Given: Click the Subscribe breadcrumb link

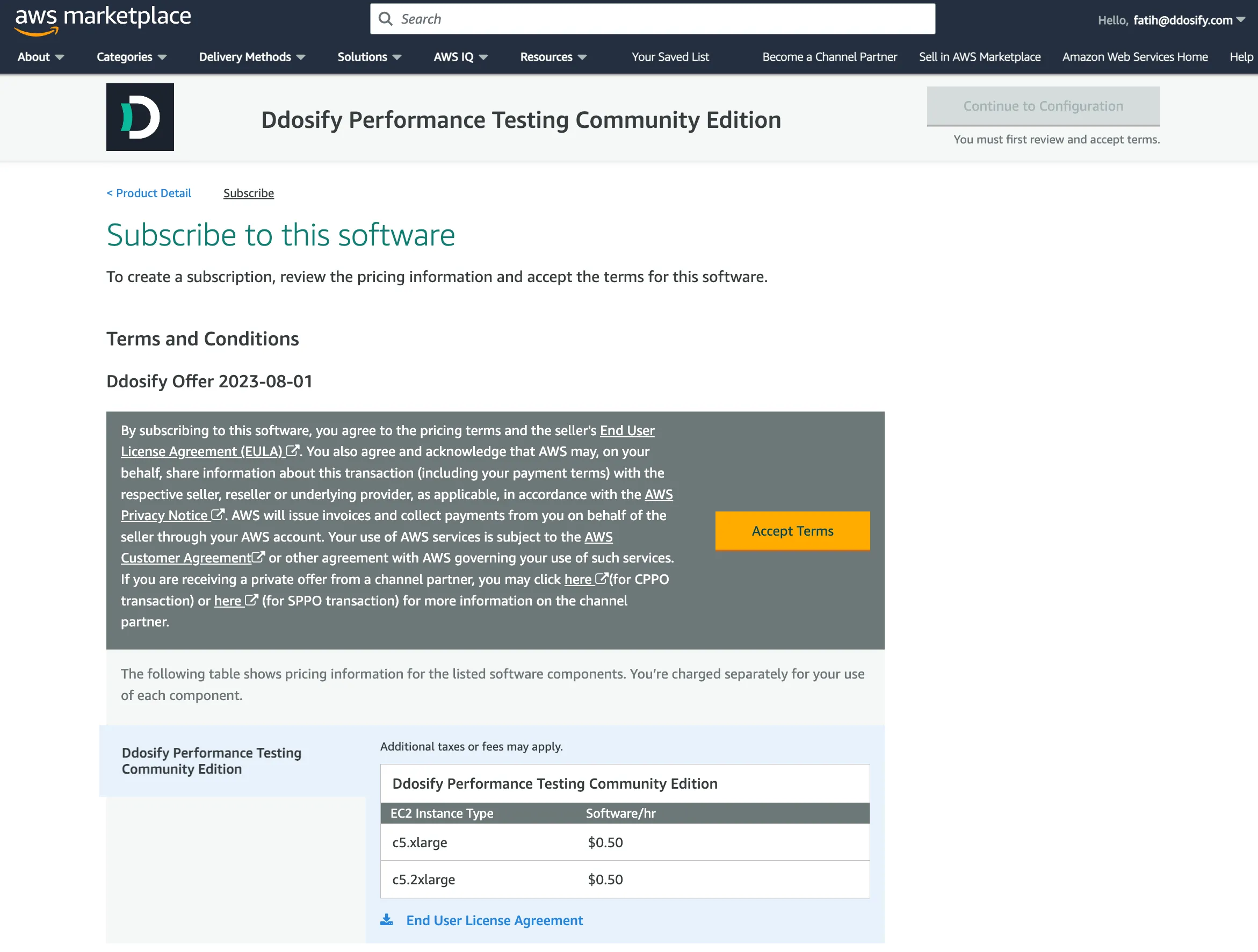Looking at the screenshot, I should tap(249, 193).
